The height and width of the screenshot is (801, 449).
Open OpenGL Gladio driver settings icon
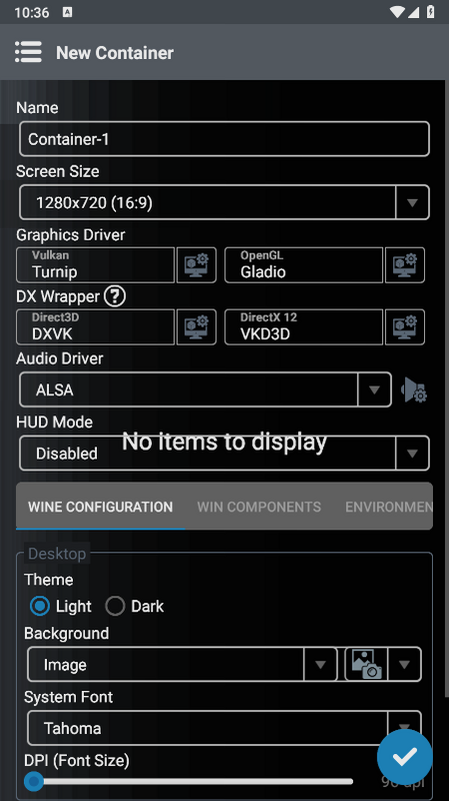405,265
